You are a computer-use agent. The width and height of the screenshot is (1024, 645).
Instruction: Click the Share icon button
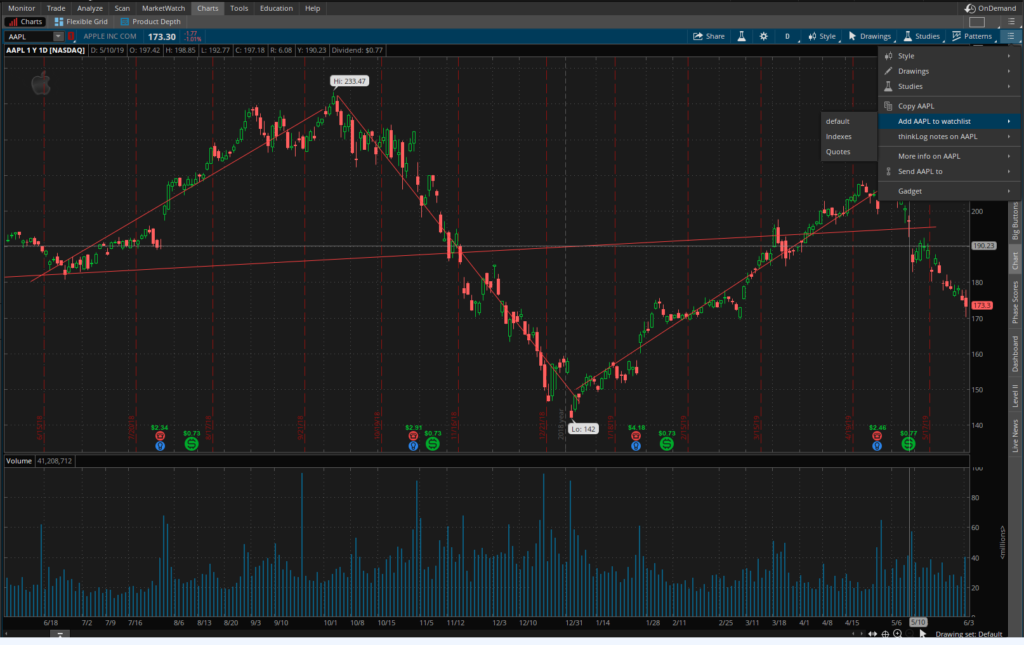(708, 36)
